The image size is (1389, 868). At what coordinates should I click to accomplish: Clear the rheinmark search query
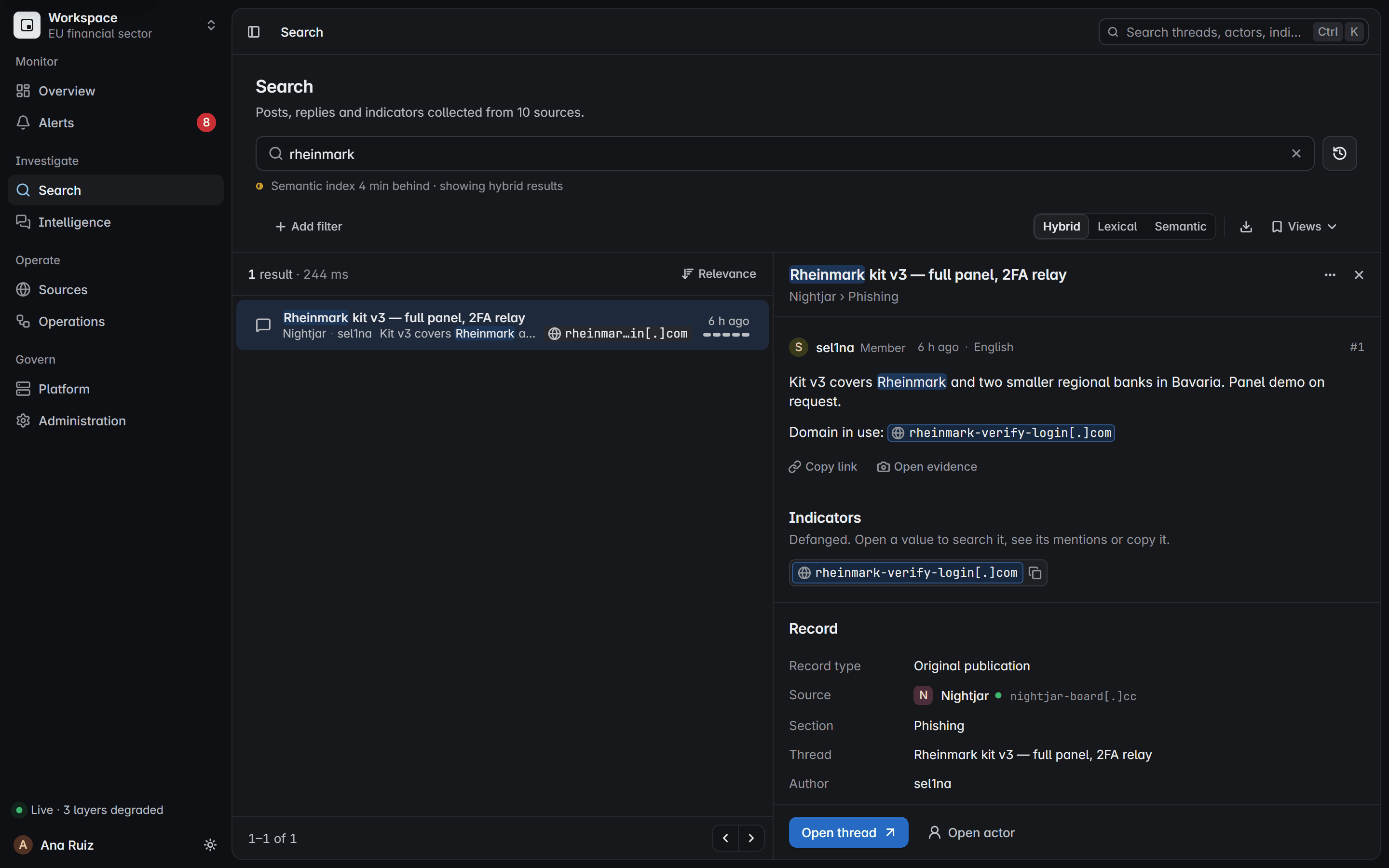click(1296, 153)
